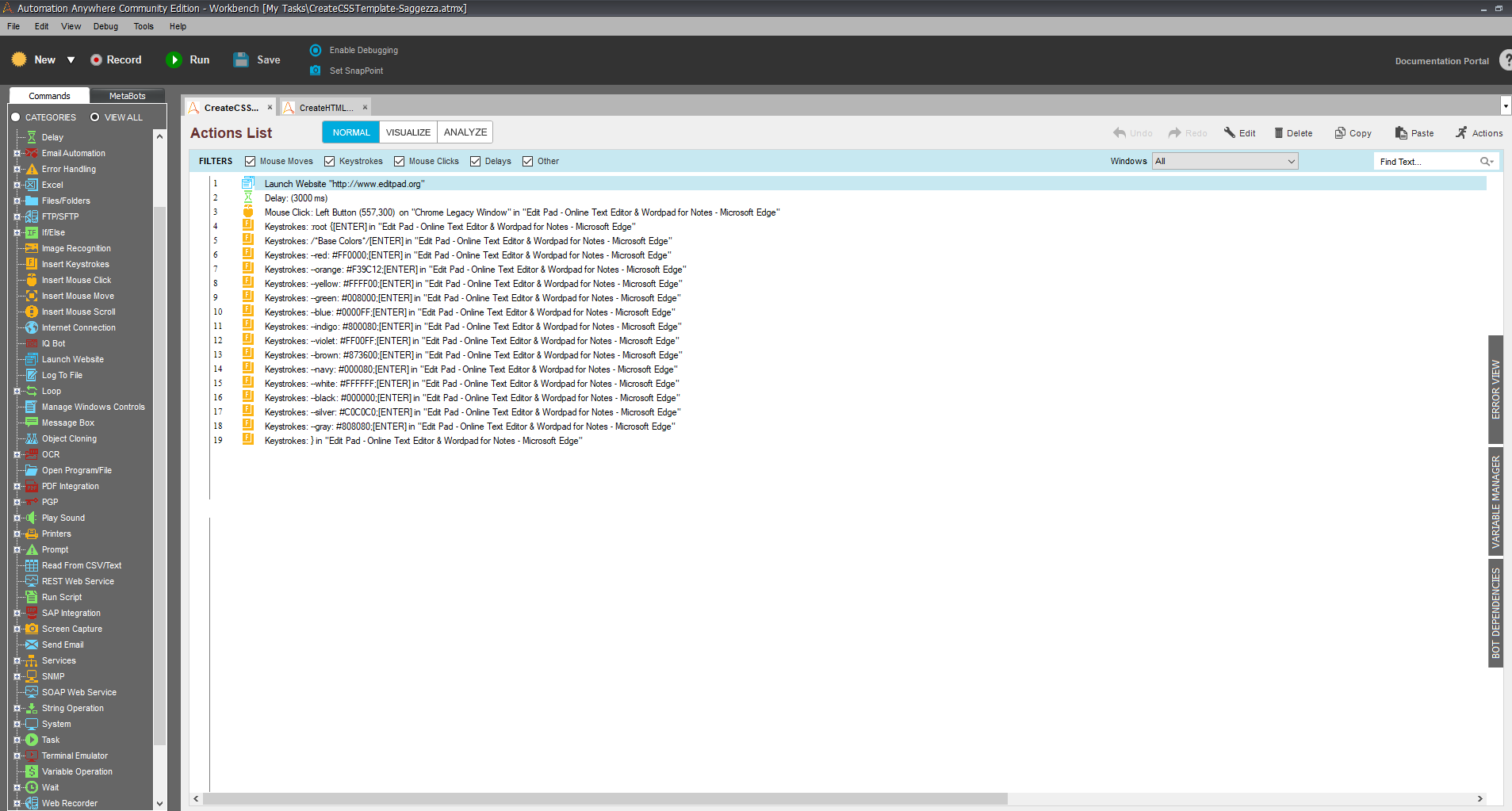Screen dimensions: 1512x811
Task: Click the scroll-right arrow of actions list
Action: tap(1479, 799)
